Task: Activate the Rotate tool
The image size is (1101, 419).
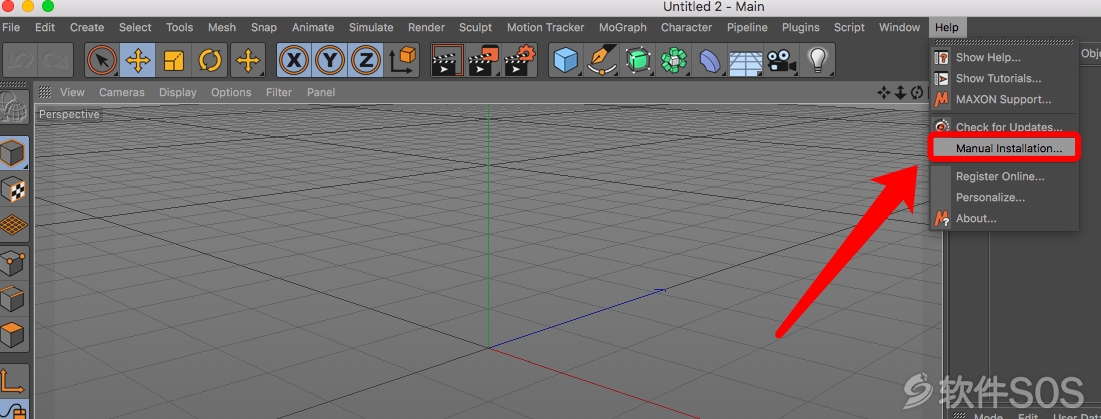Action: pos(210,60)
